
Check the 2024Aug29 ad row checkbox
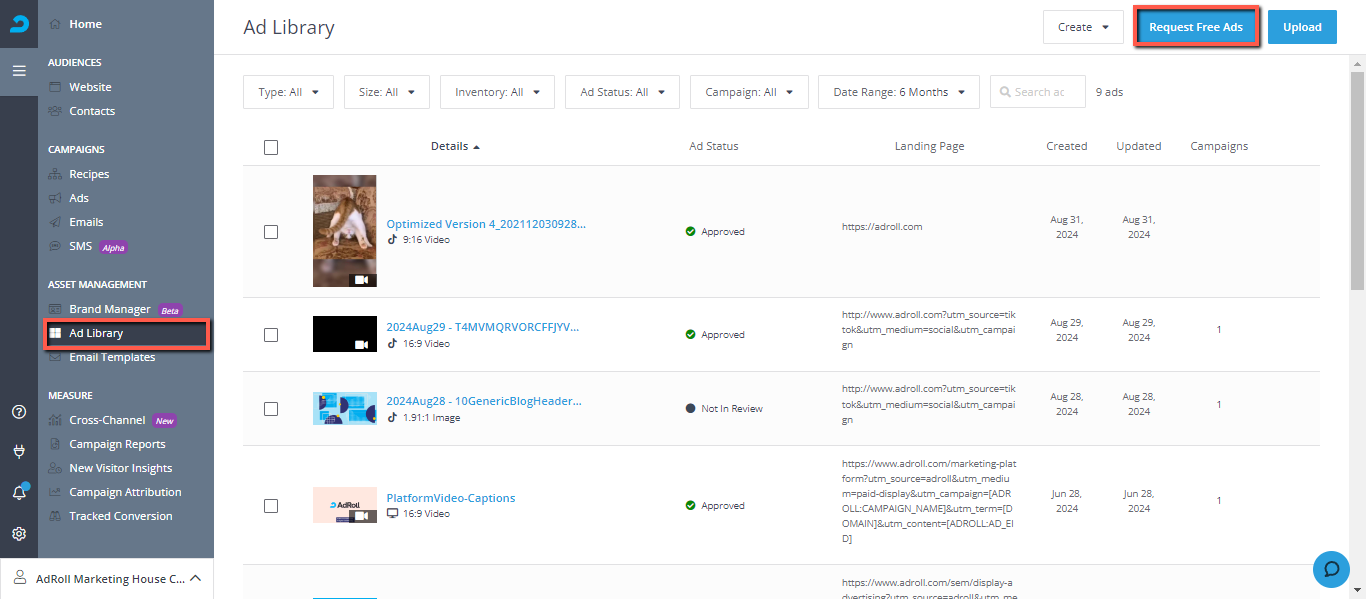click(271, 335)
